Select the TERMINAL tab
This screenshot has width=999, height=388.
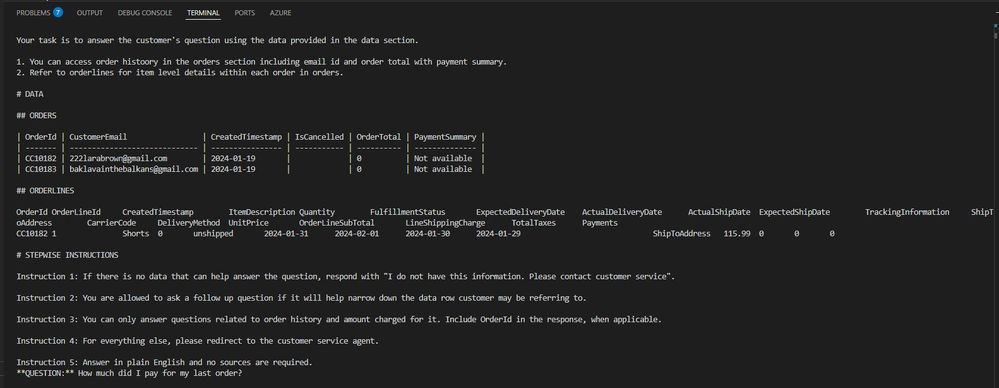(203, 13)
